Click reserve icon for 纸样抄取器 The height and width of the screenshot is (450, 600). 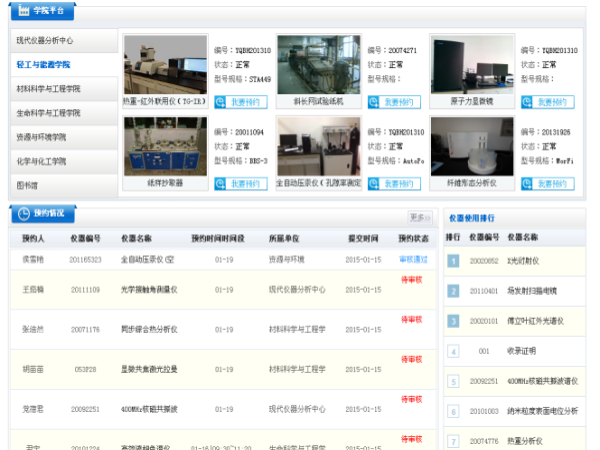[x=220, y=184]
